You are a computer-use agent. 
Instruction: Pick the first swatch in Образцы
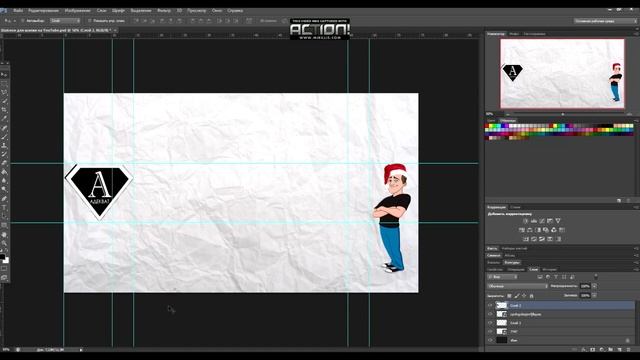[487, 126]
